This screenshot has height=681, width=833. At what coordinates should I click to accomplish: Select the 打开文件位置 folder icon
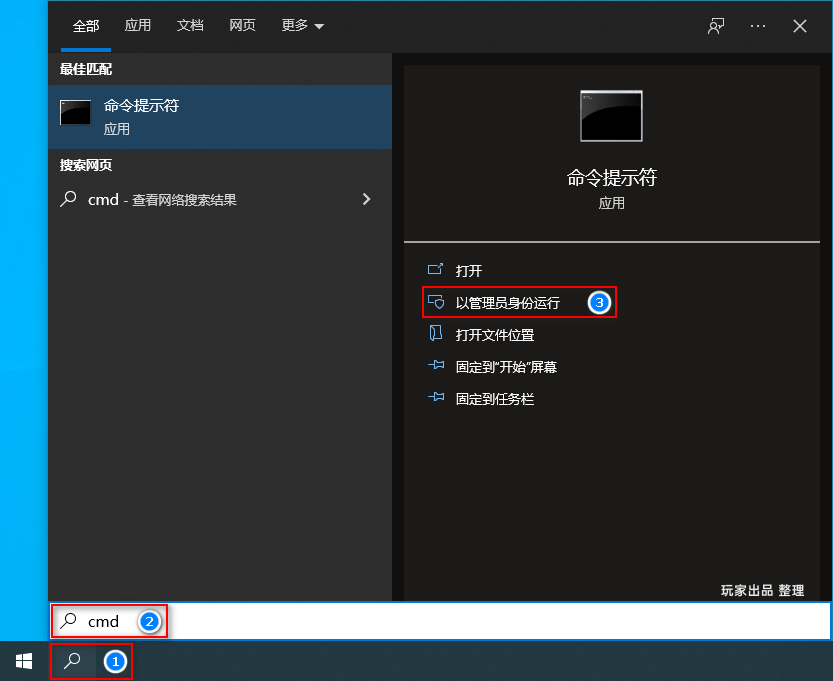coord(435,334)
